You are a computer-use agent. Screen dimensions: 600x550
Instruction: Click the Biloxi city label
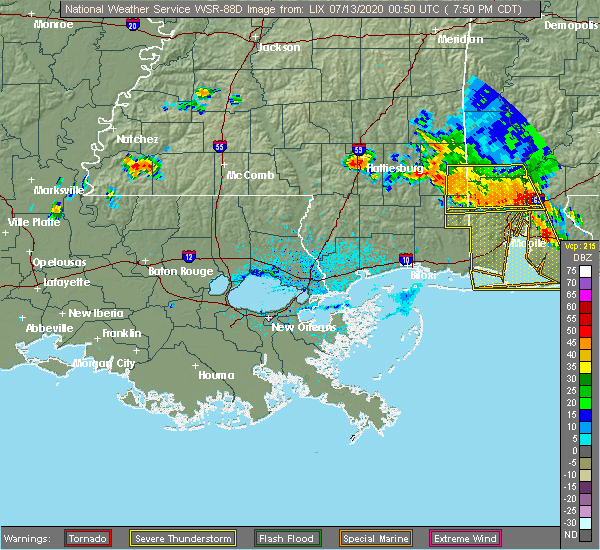pyautogui.click(x=423, y=276)
